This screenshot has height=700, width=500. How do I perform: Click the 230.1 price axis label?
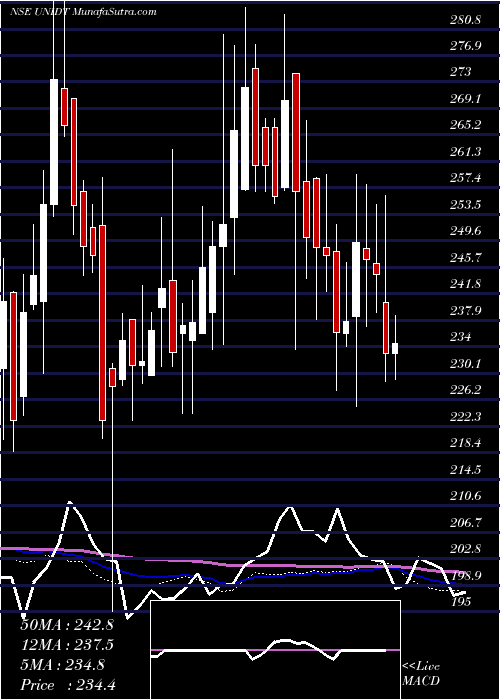465,364
